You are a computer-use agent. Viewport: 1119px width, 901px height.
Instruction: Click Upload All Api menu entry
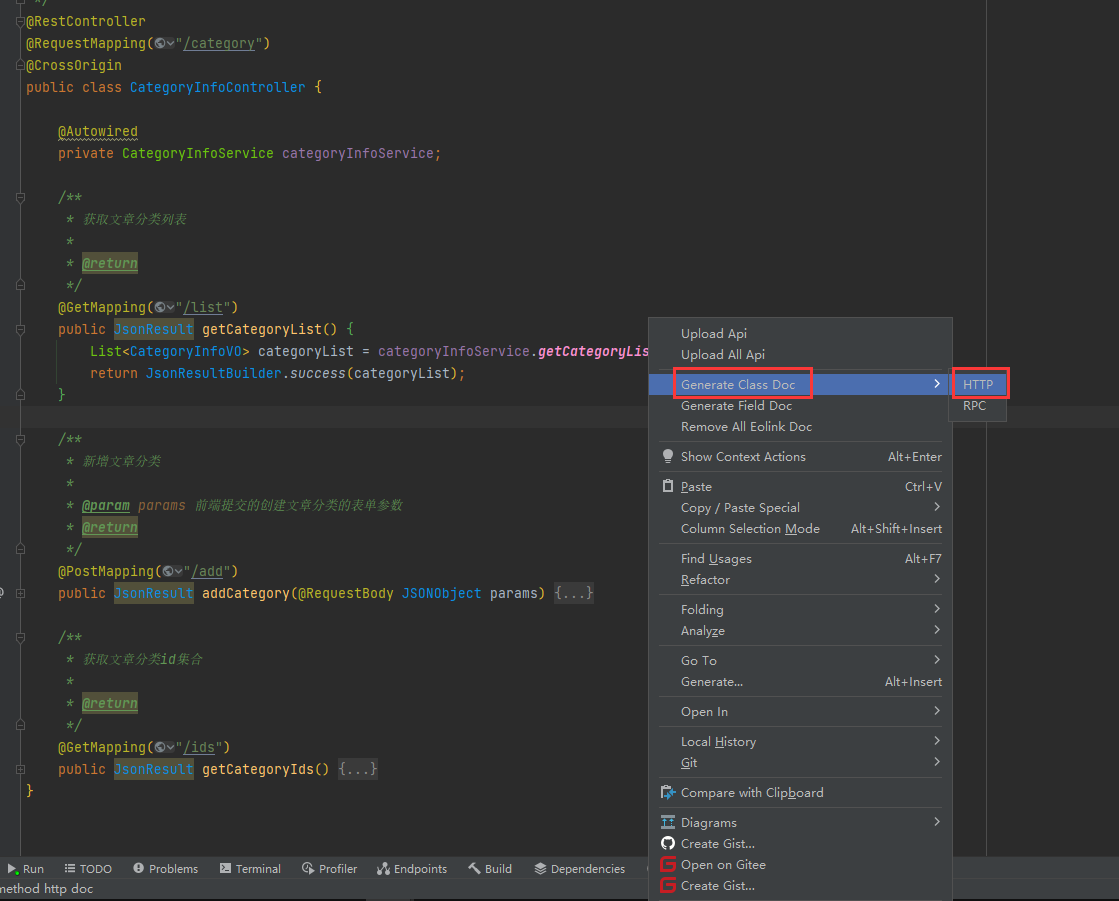[723, 355]
